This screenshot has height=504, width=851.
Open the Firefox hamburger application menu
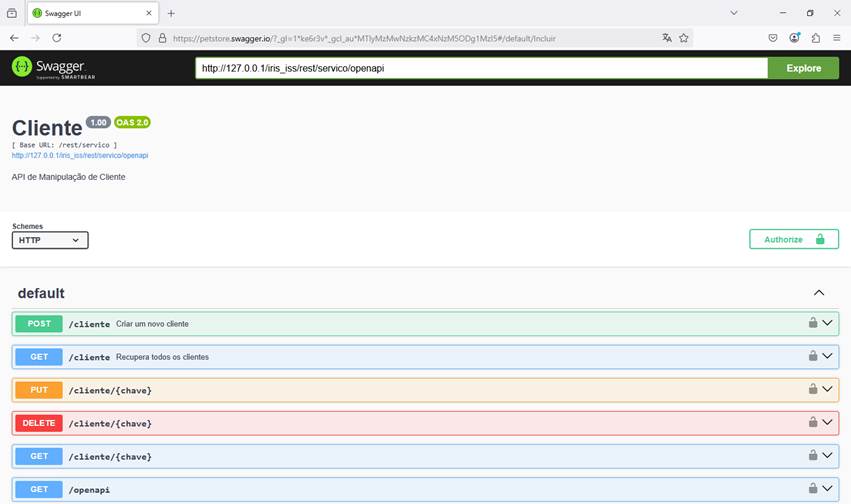pos(836,38)
